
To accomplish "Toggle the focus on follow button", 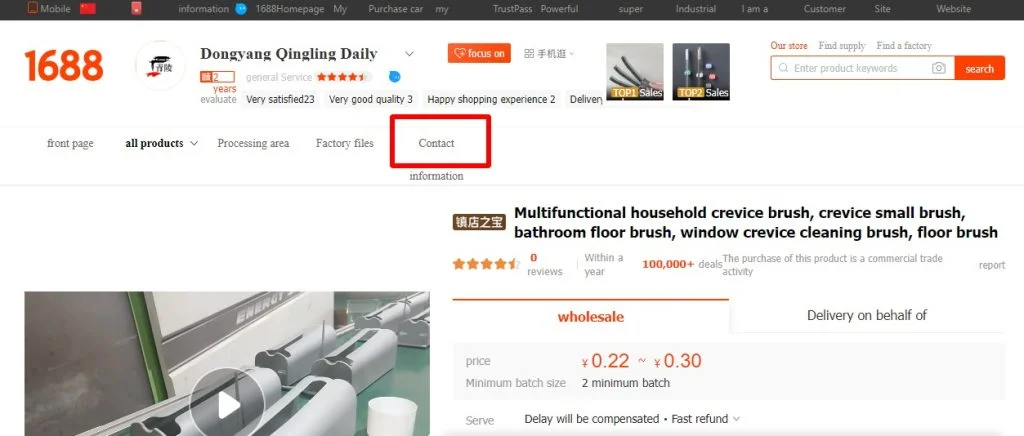I will (x=479, y=54).
